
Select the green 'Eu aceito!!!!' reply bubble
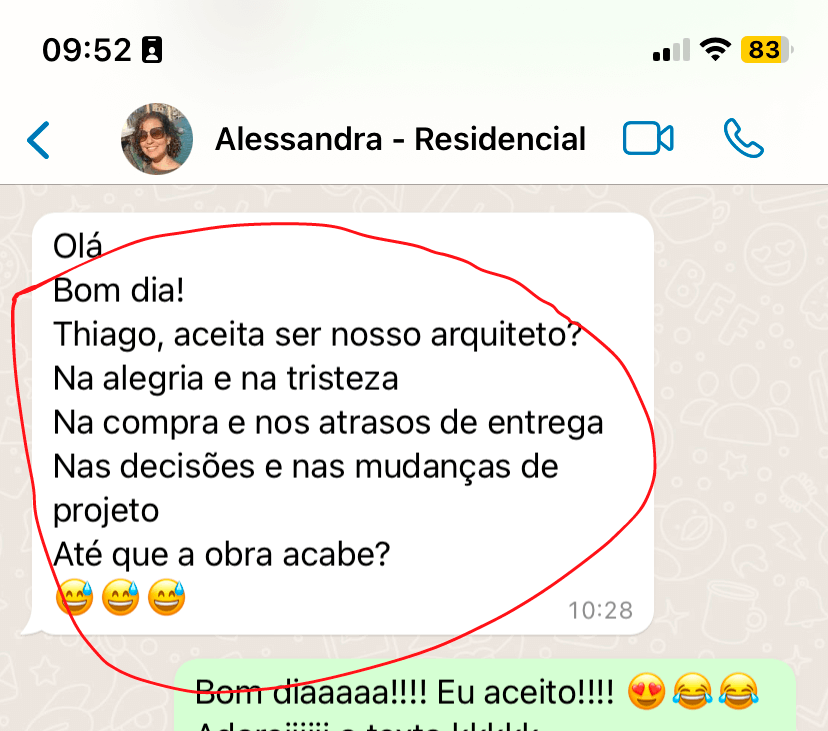coord(485,695)
